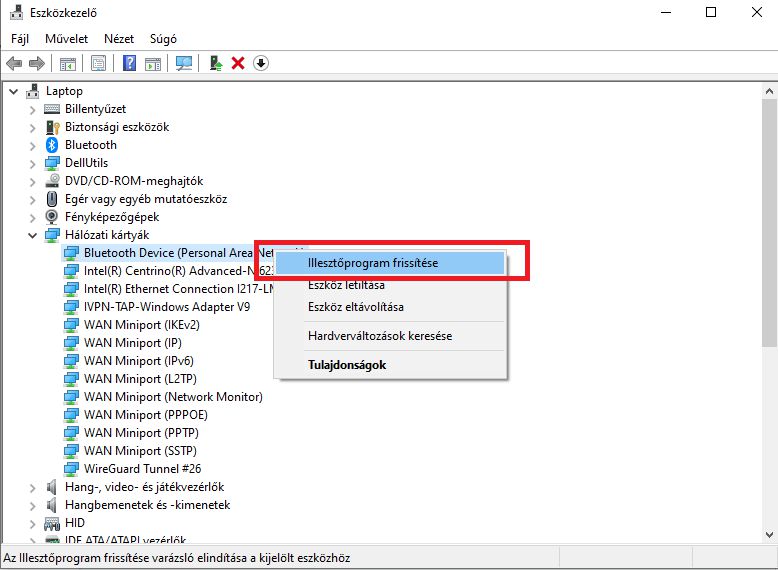The height and width of the screenshot is (570, 778).
Task: Choose Illesztőprogram frissítése from context menu
Action: click(373, 263)
